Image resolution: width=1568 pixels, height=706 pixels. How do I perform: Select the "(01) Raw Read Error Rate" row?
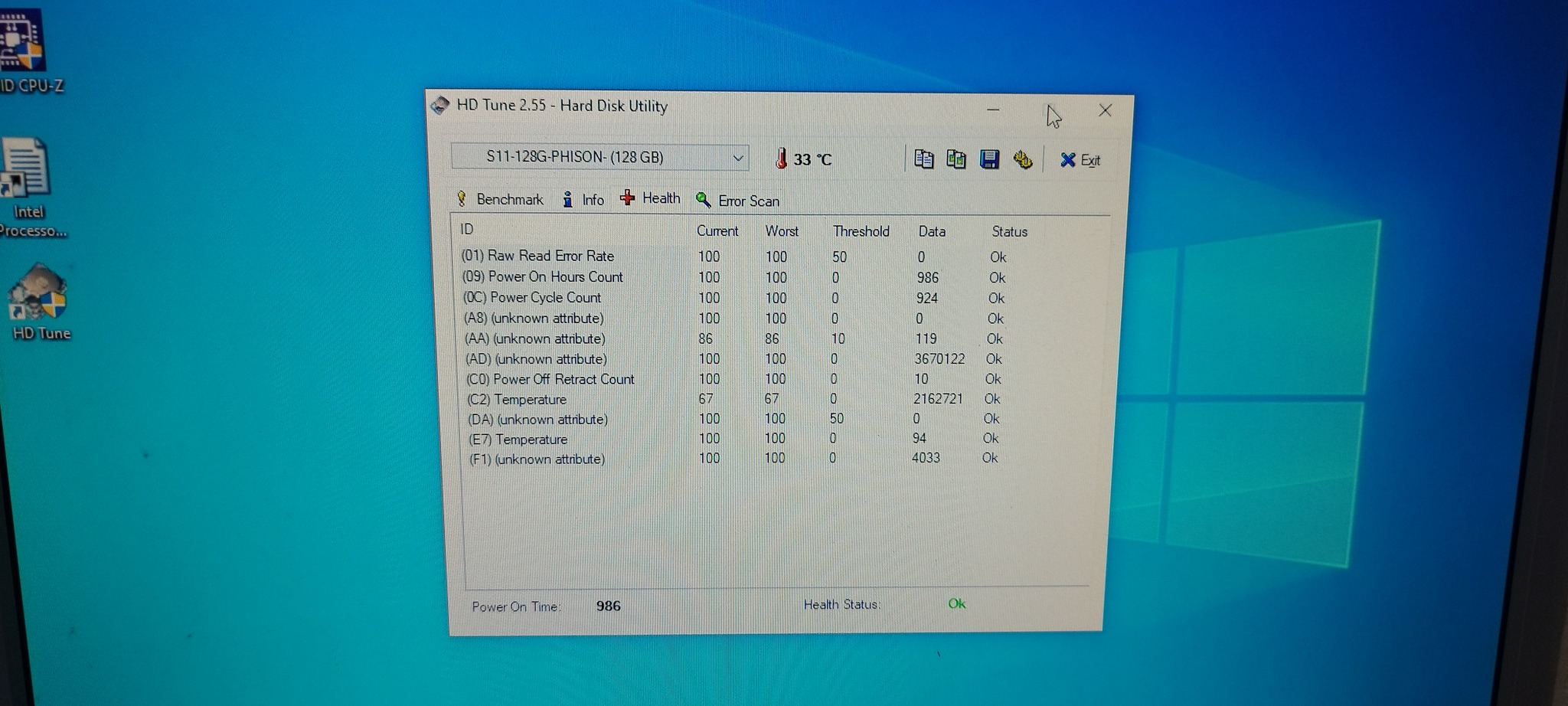coord(736,256)
